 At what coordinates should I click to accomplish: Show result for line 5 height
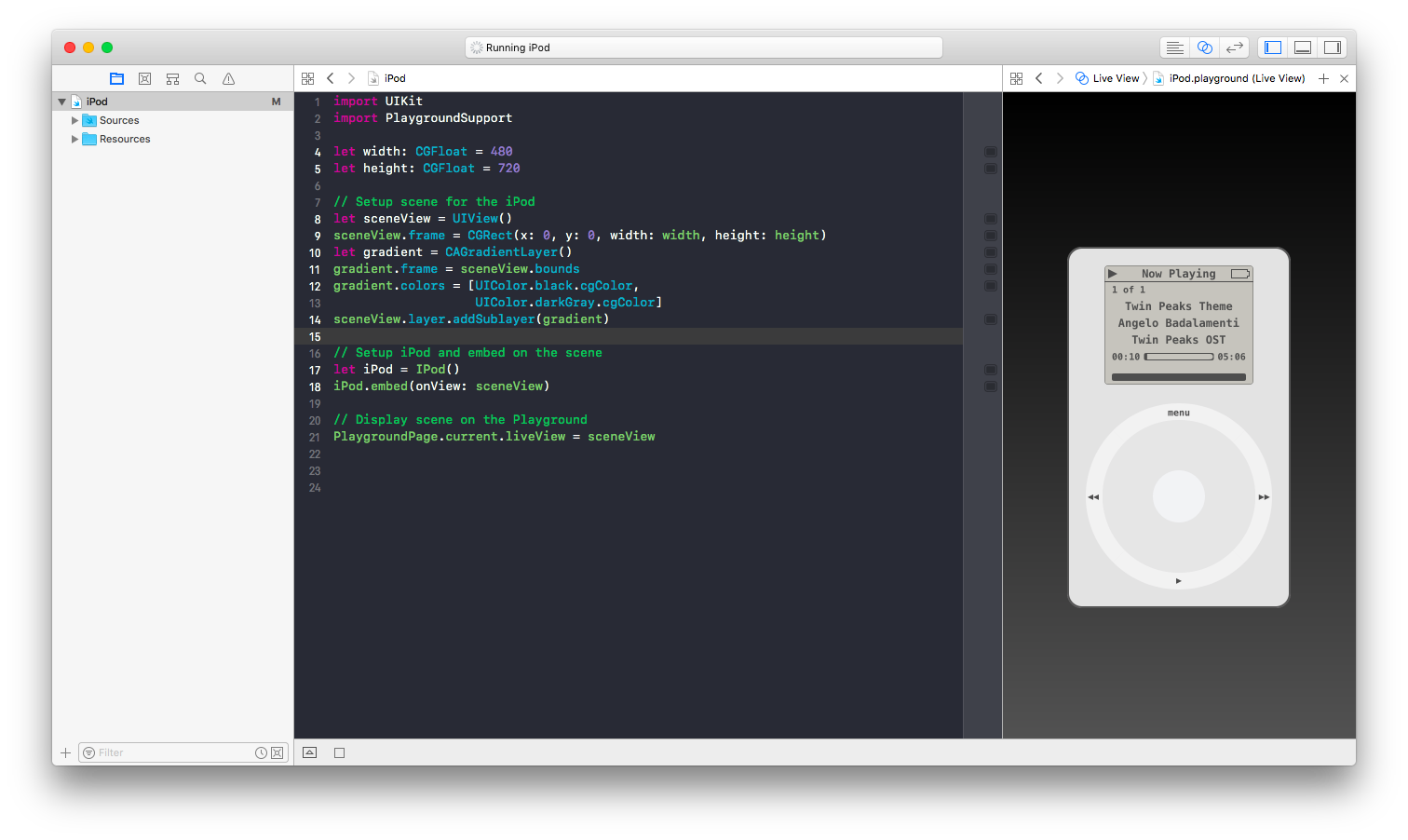coord(991,169)
